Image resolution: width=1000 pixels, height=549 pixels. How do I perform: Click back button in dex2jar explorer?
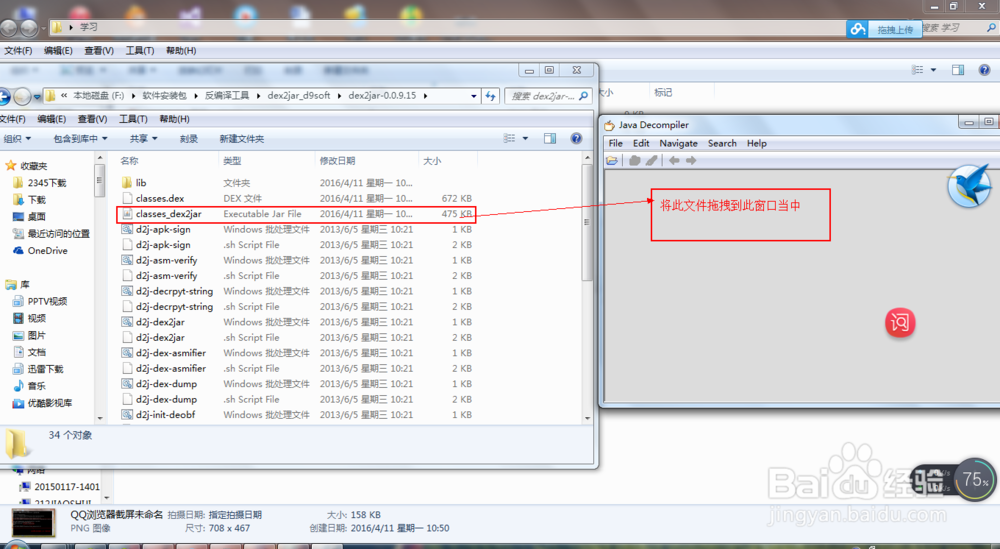pos(4,96)
